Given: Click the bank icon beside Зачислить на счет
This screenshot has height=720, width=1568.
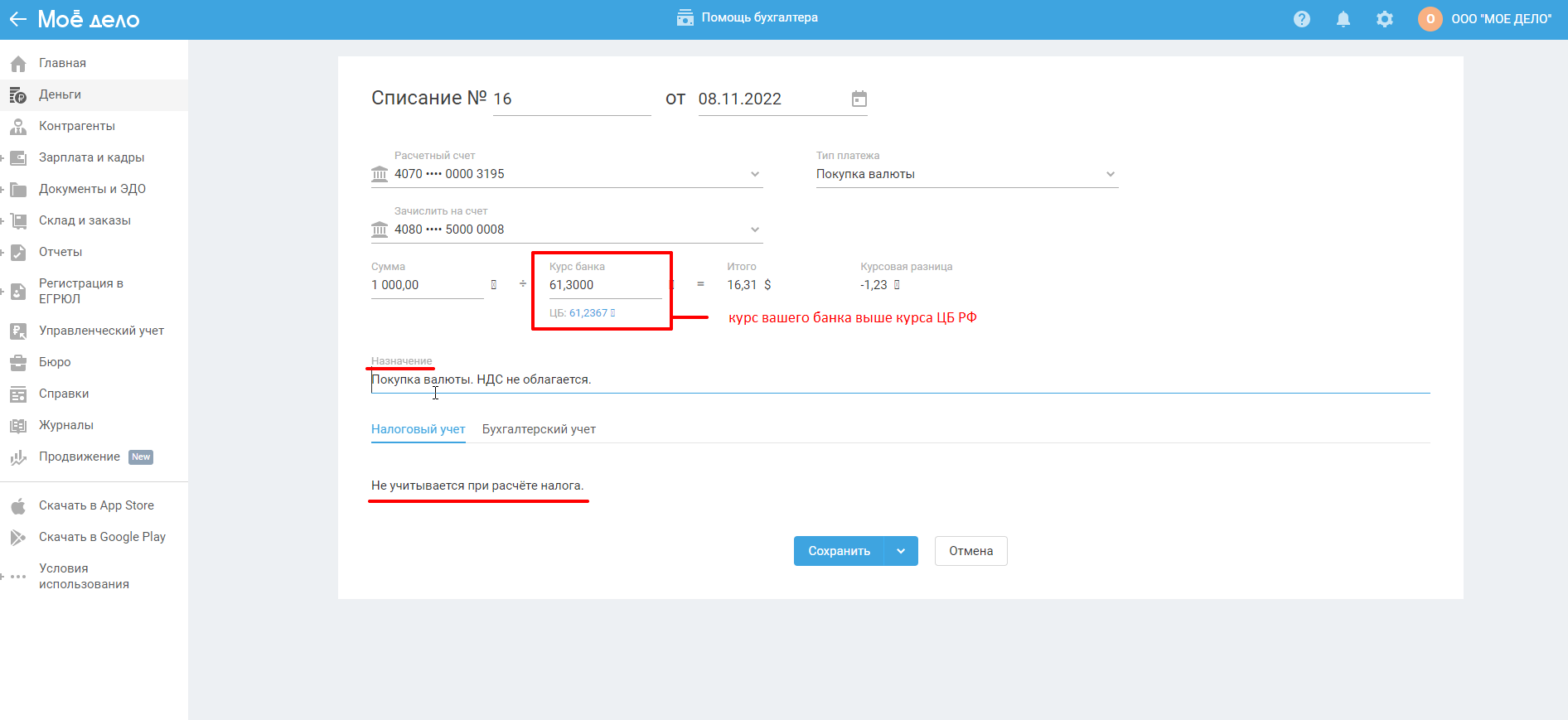Looking at the screenshot, I should pyautogui.click(x=380, y=230).
